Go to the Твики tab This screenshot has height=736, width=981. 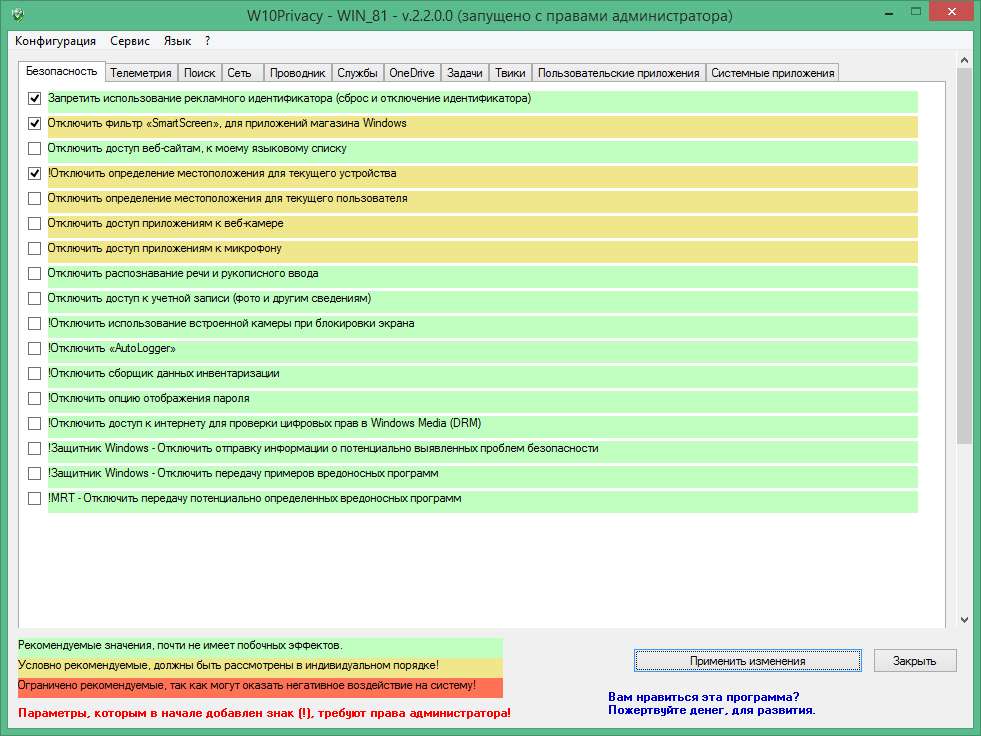[x=510, y=73]
